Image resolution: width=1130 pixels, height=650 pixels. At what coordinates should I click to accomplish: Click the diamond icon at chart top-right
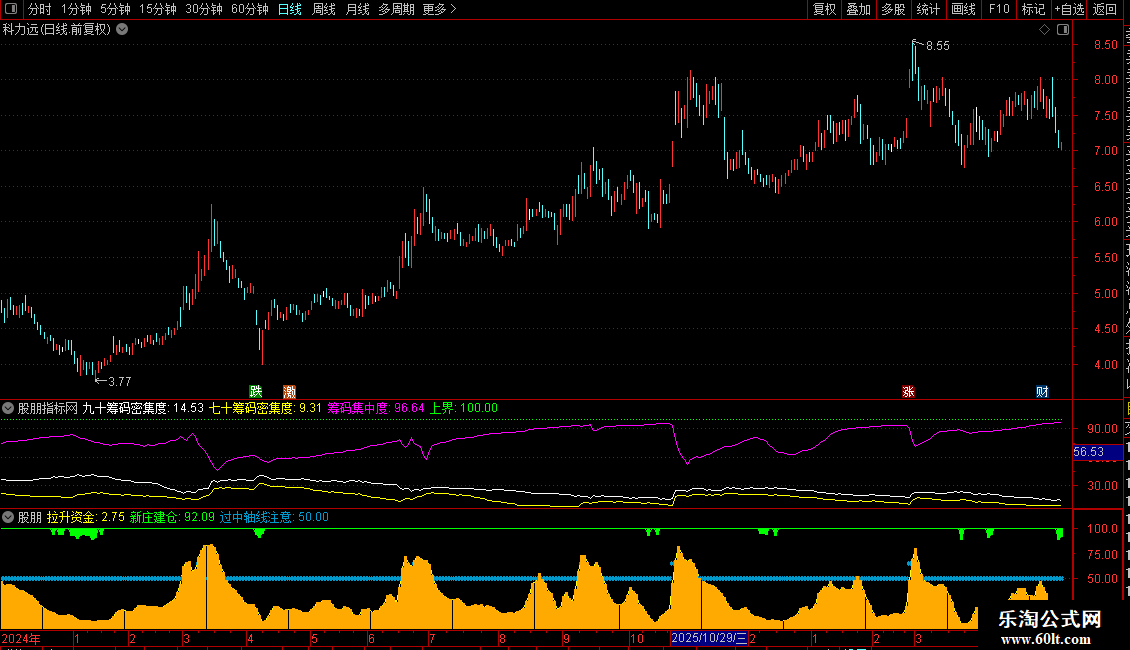click(1044, 30)
